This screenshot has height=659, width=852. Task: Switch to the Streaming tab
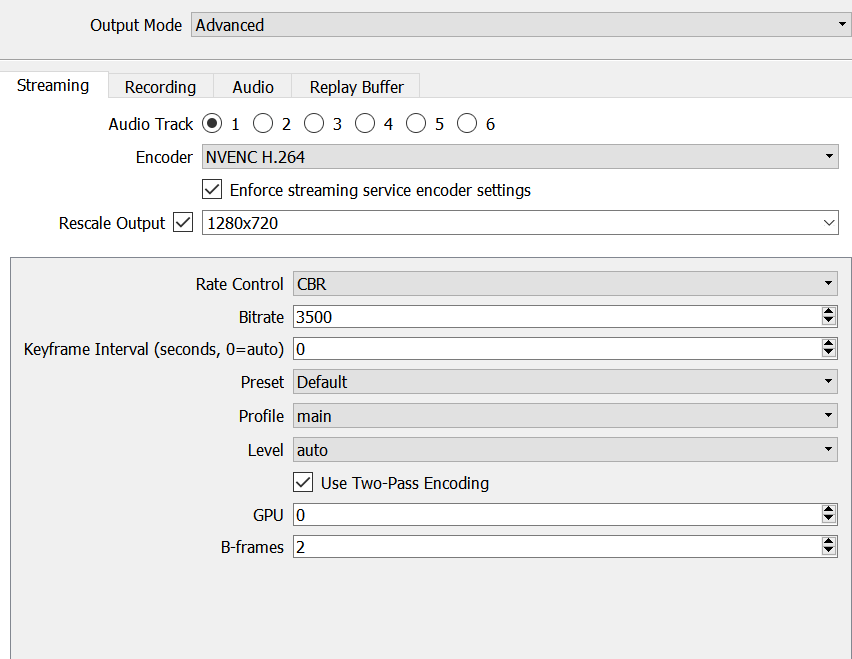53,85
